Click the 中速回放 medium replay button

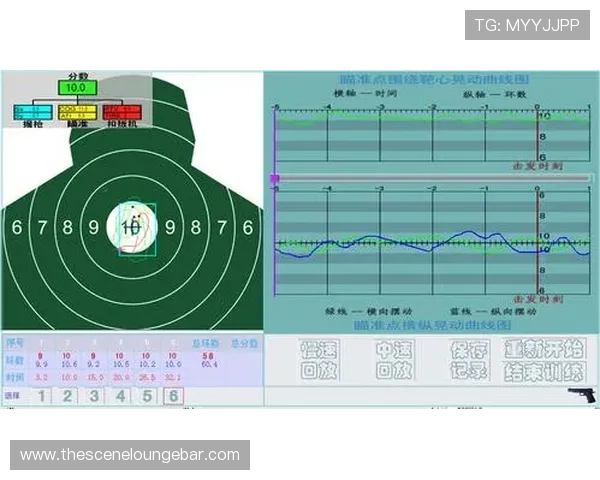pos(393,360)
